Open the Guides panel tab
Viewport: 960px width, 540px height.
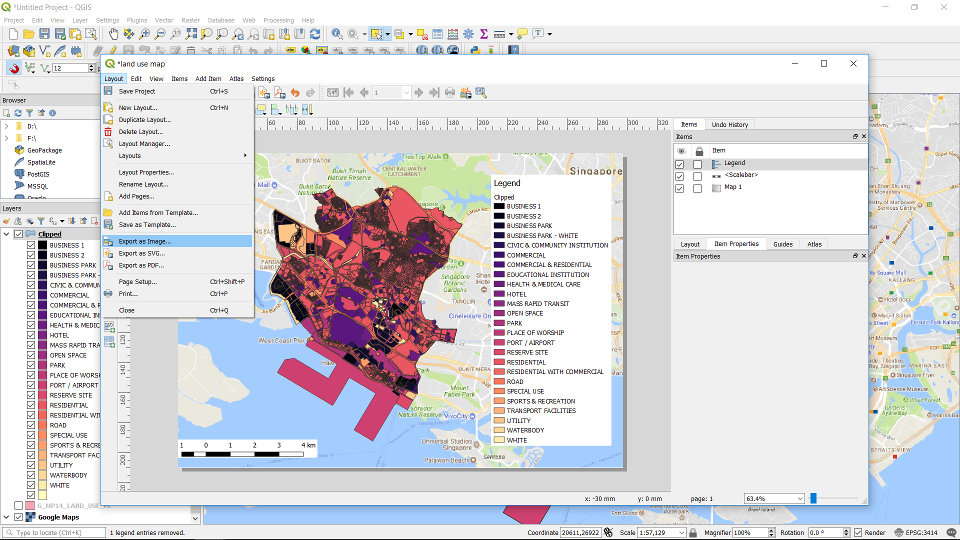(782, 244)
